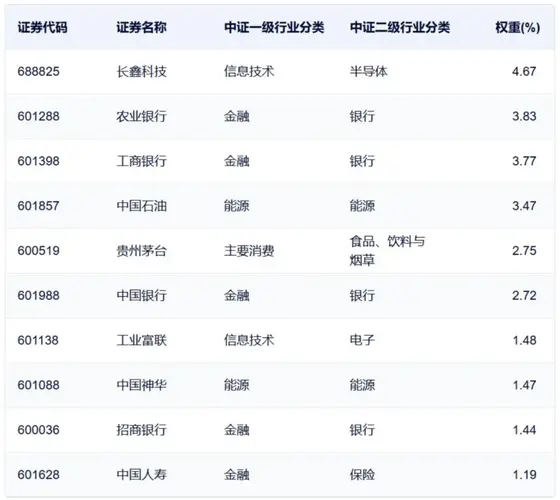Select the stock name 贵州茅台
Image resolution: width=560 pixels, height=500 pixels.
(x=141, y=251)
